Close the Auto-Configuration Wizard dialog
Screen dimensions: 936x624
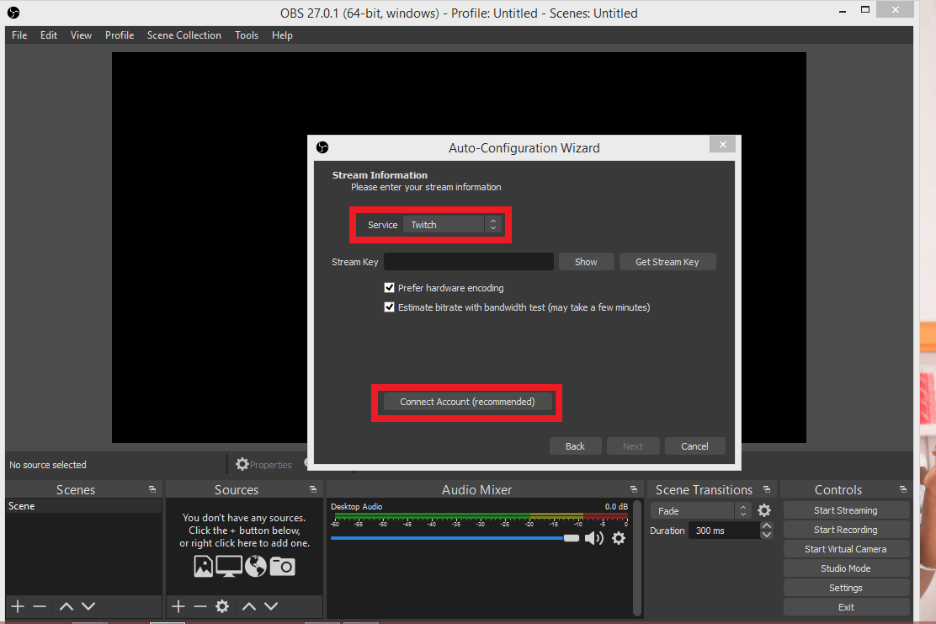(723, 145)
